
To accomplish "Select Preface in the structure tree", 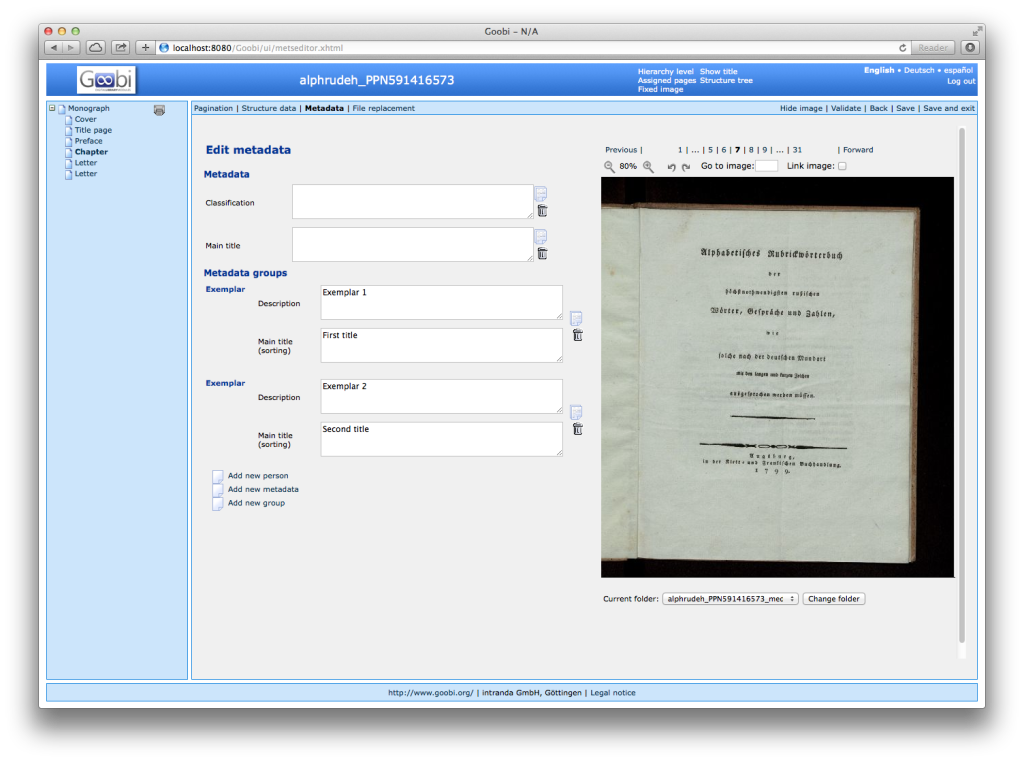I will pyautogui.click(x=88, y=141).
